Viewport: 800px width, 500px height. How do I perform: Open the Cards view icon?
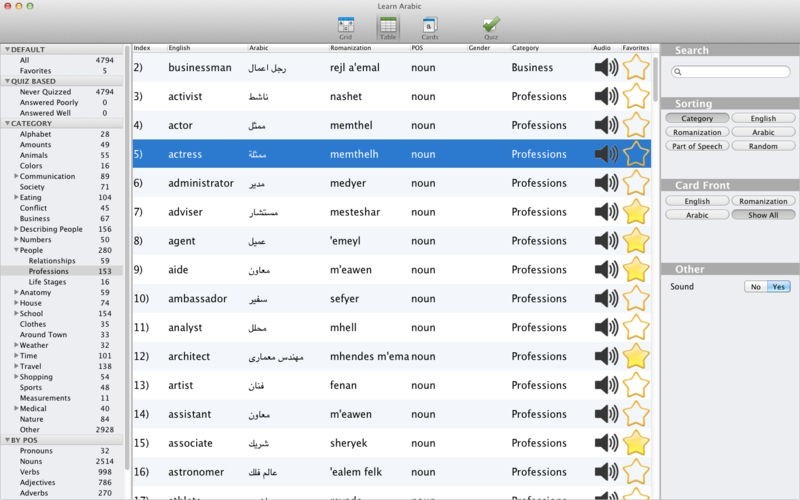(x=429, y=26)
